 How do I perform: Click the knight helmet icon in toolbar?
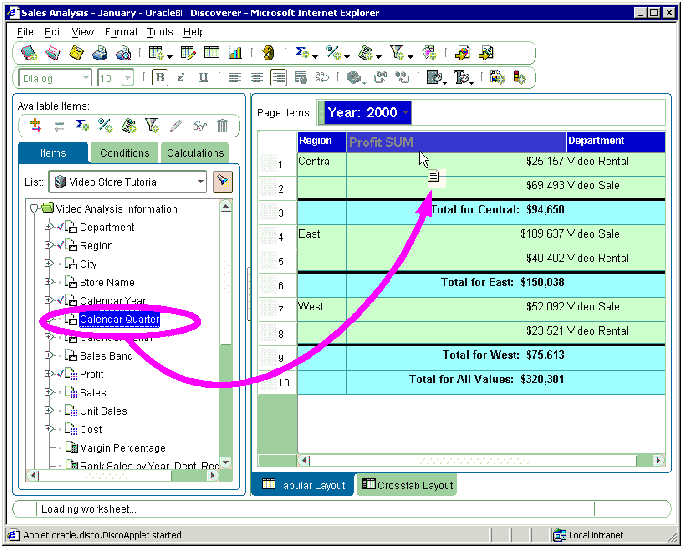(x=268, y=53)
